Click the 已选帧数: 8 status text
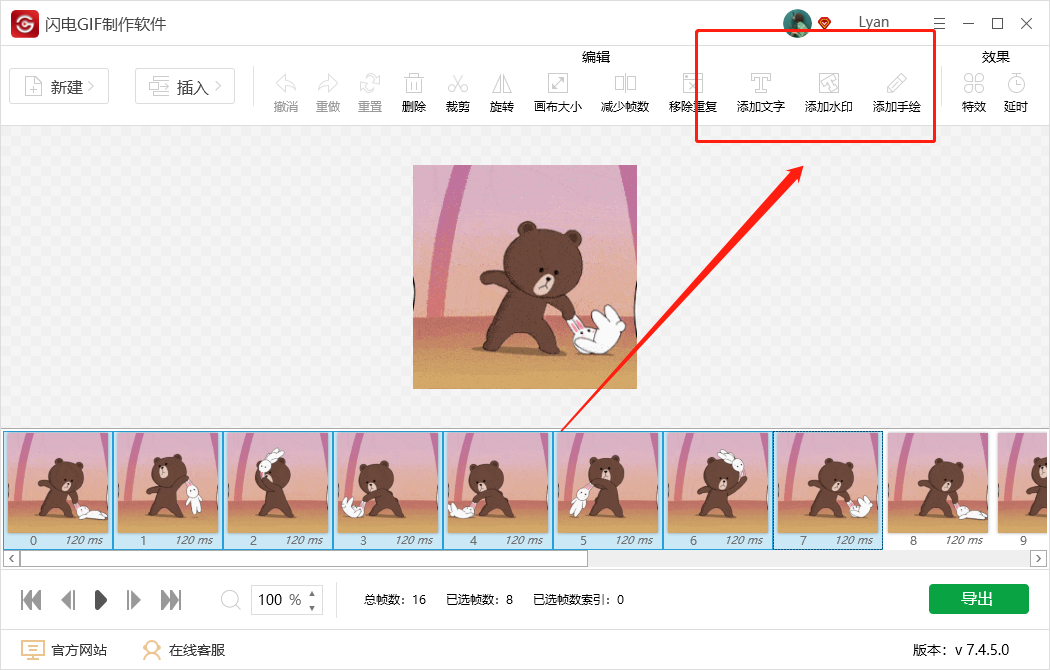 [x=479, y=600]
